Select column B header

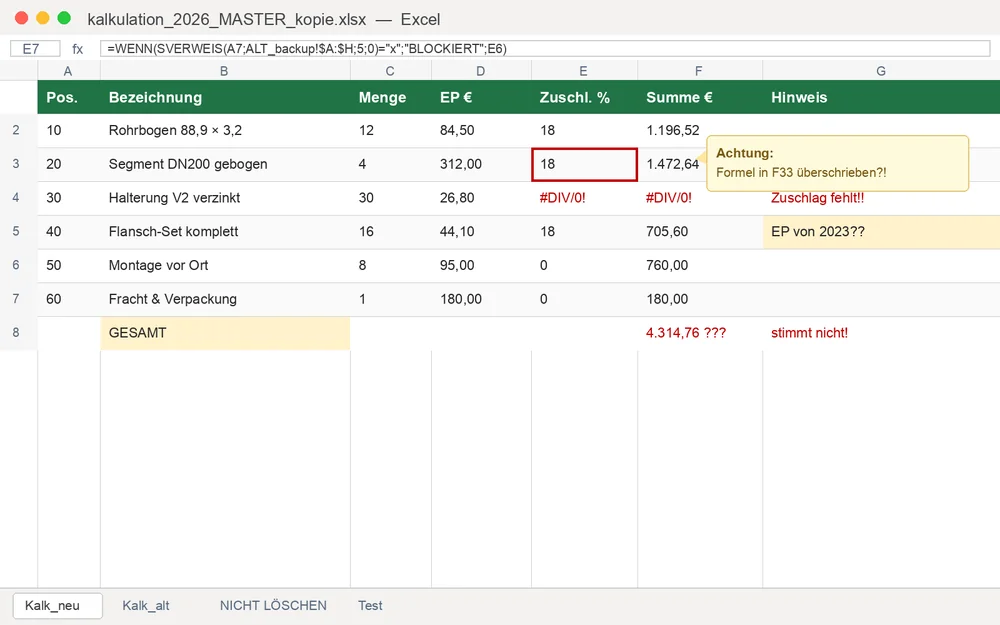(x=224, y=71)
